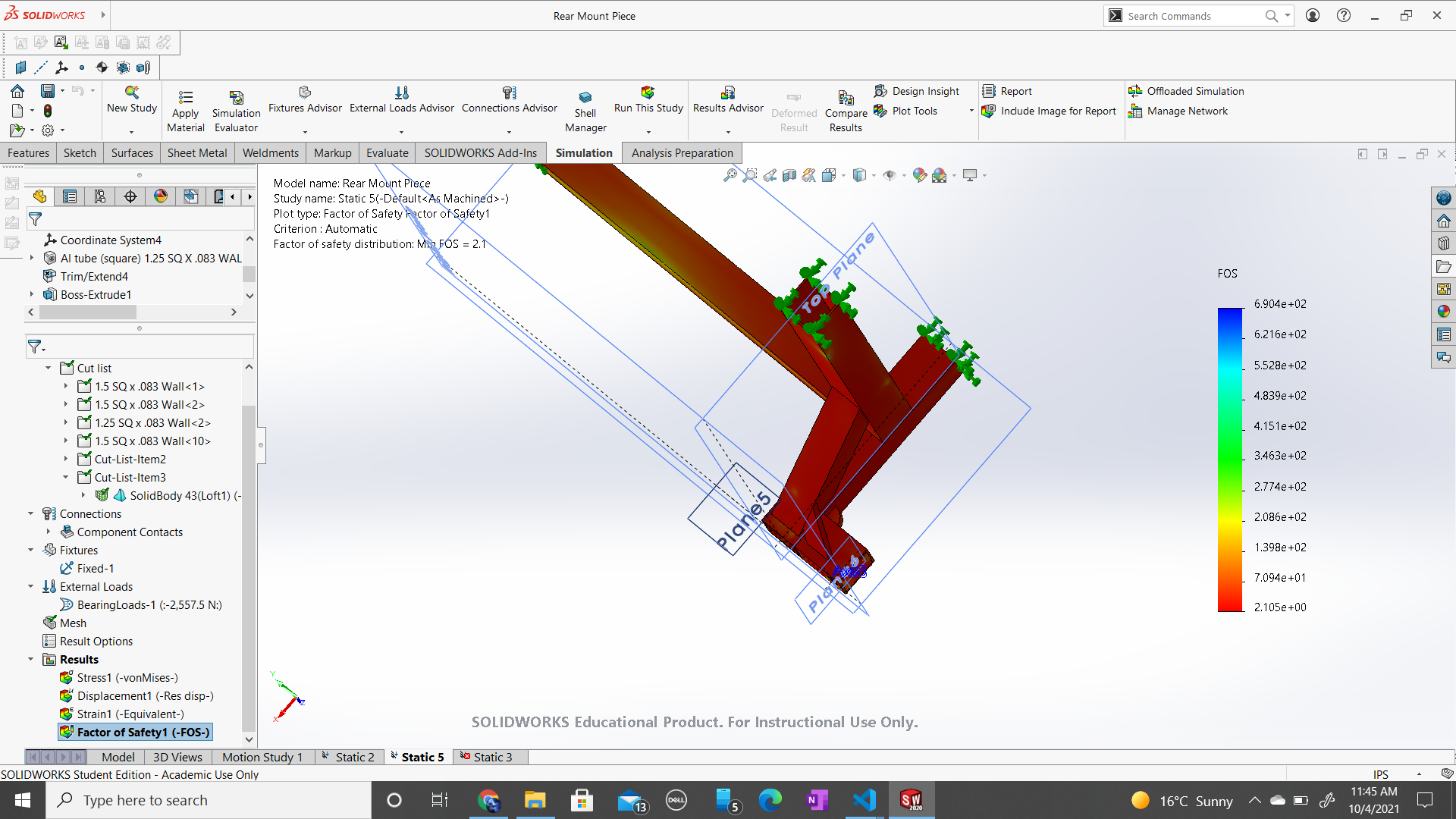The image size is (1456, 819).
Task: Switch to Static 2 study tab
Action: click(348, 757)
